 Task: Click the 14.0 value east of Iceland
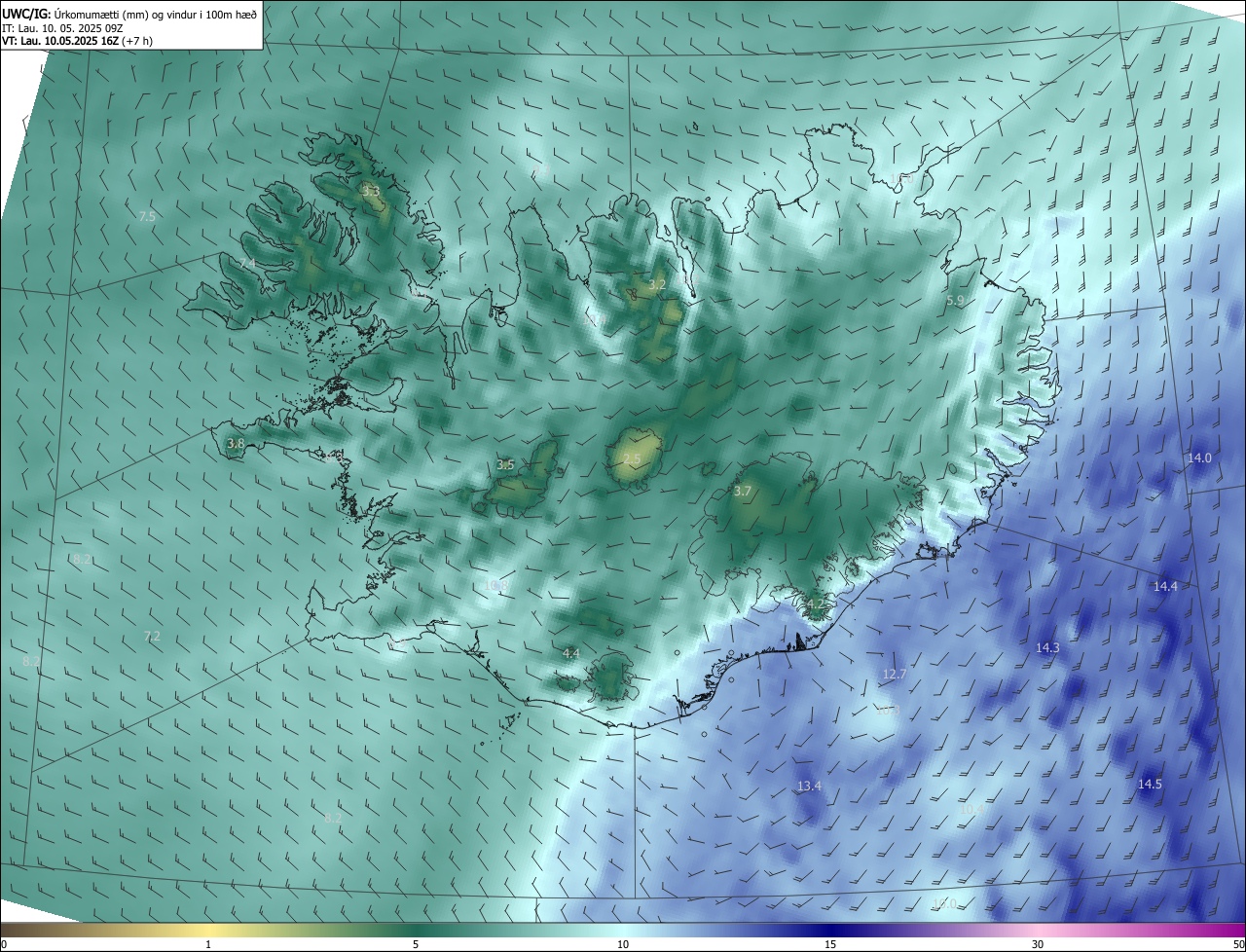(1199, 458)
